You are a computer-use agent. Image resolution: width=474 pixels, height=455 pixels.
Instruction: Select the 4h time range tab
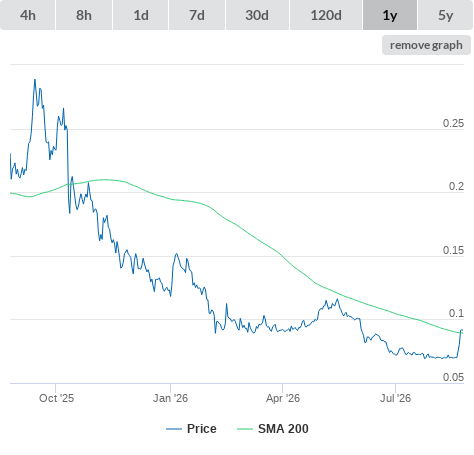tap(28, 15)
